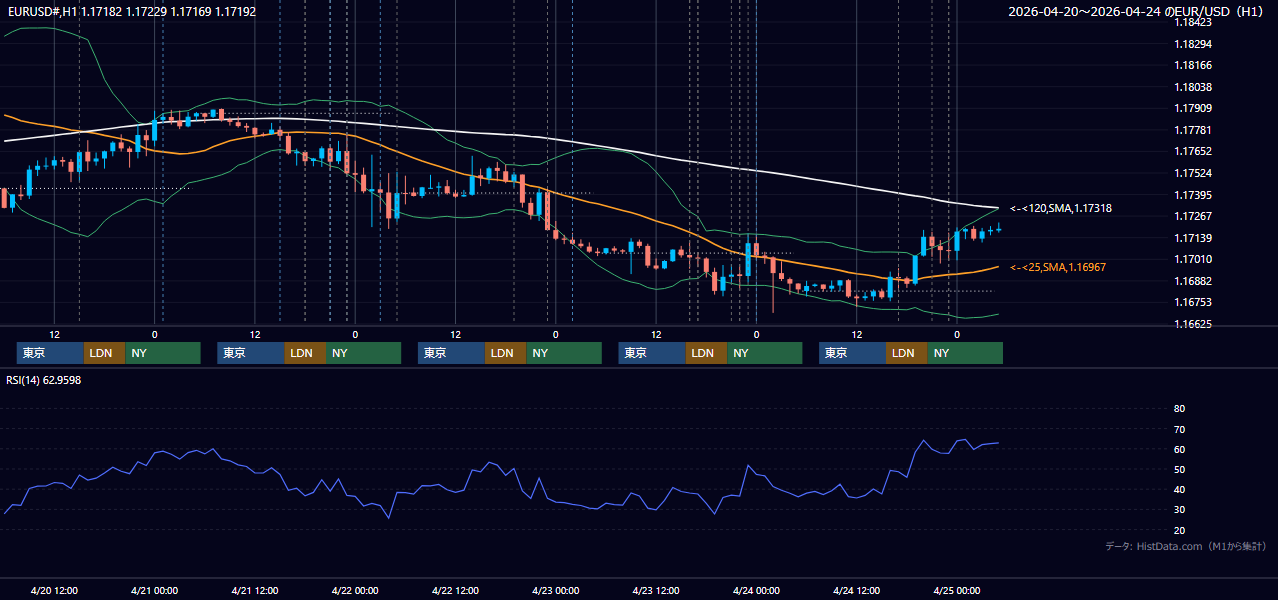Click the RSI level 70 label
The width and height of the screenshot is (1278, 600).
(x=1179, y=429)
